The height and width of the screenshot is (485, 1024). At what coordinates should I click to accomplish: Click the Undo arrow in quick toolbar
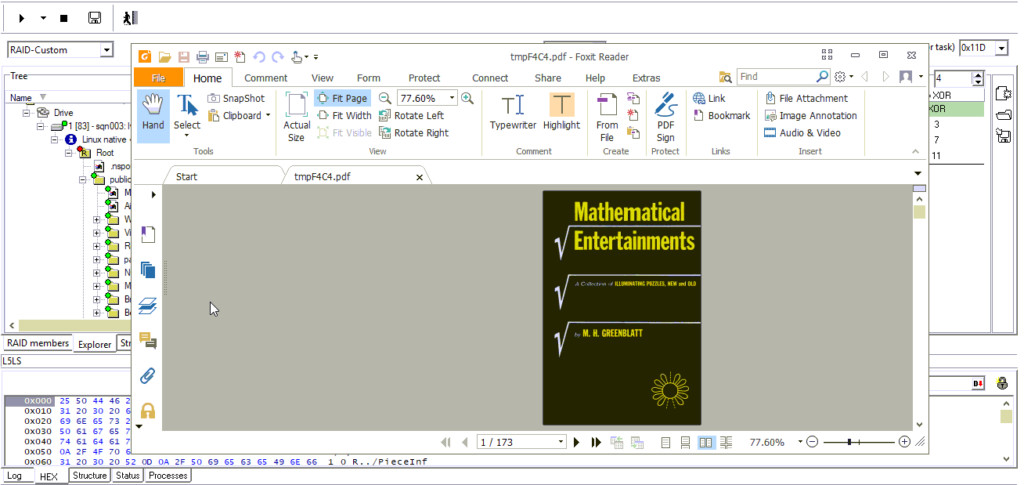[x=259, y=57]
